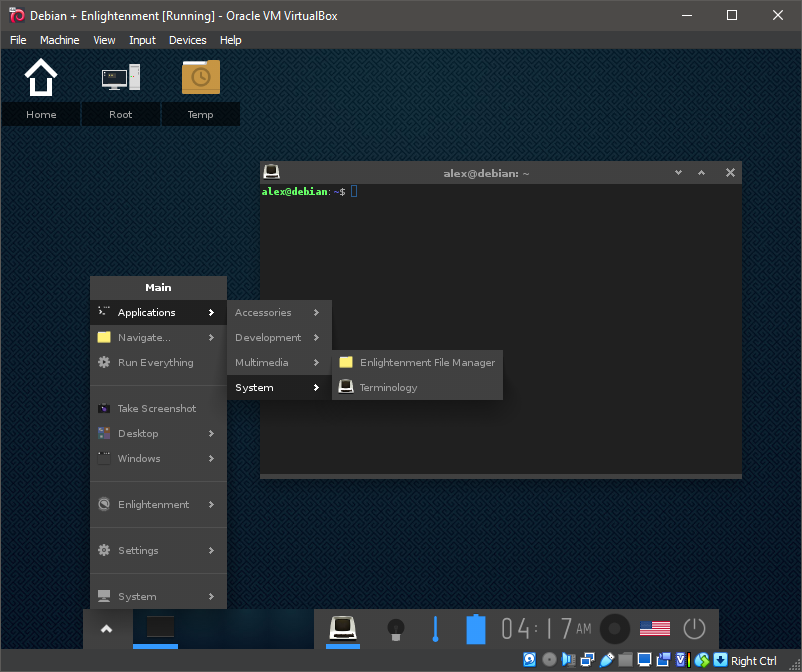Viewport: 802px width, 672px height.
Task: Click the backlight bulb icon in shelf
Action: tap(395, 629)
